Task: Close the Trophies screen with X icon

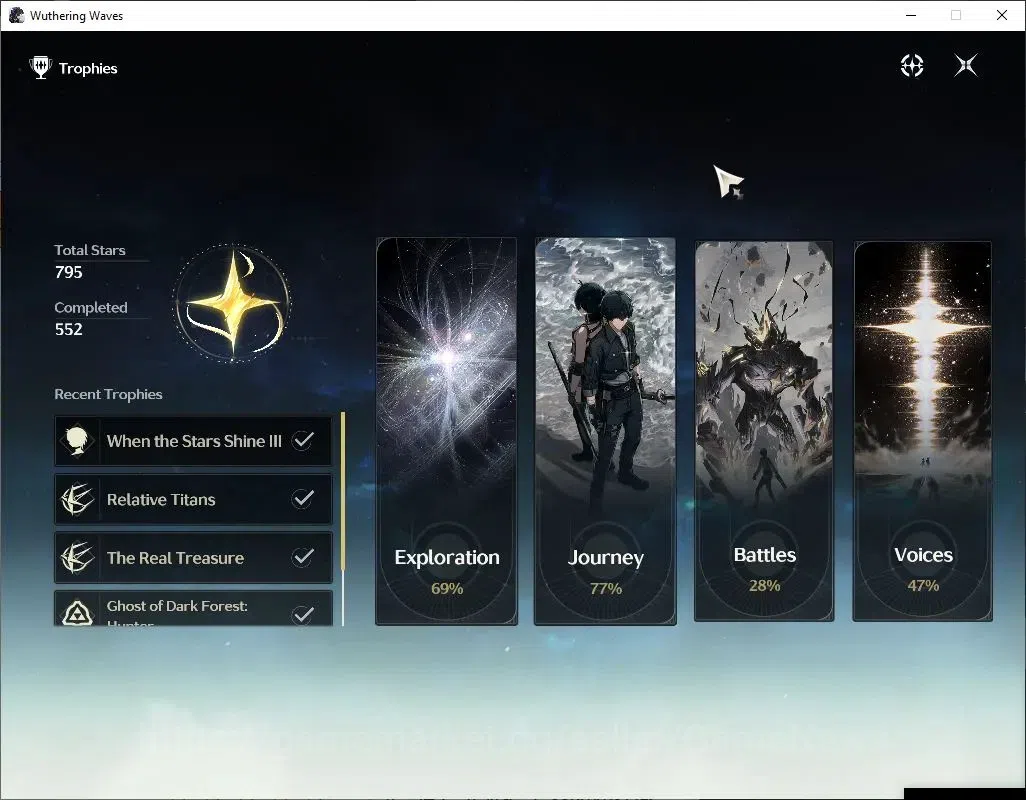Action: [x=966, y=65]
